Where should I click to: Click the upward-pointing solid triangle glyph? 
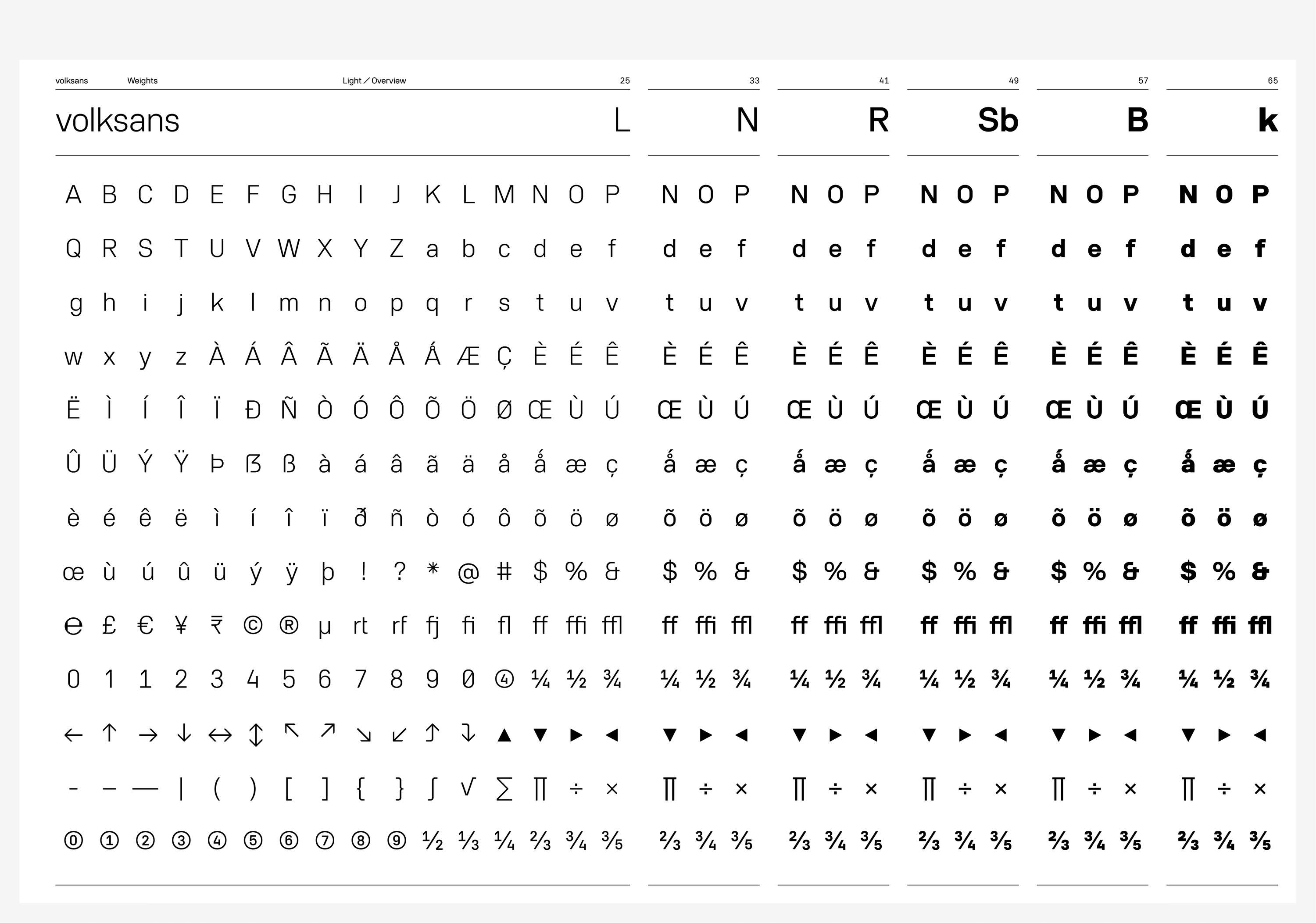click(x=504, y=735)
